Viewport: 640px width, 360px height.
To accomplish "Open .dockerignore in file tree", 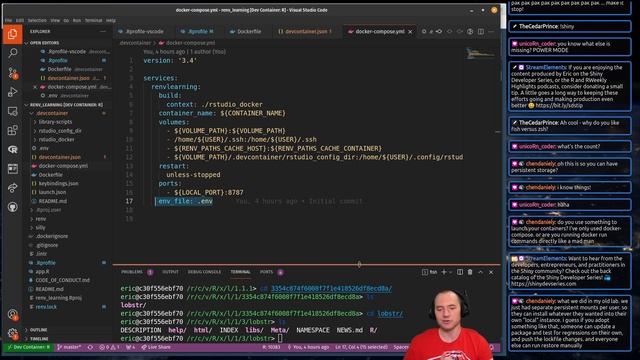I will point(51,236).
